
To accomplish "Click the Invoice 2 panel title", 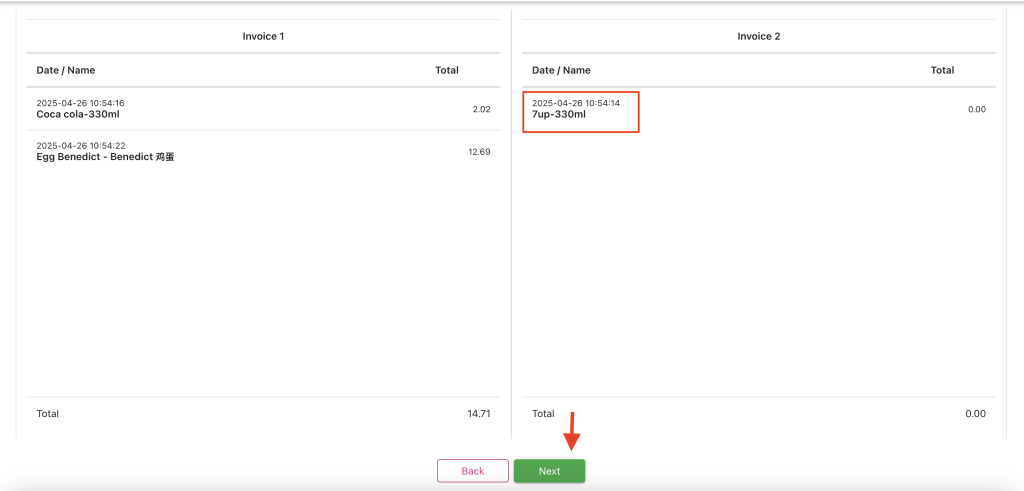I will coord(759,36).
